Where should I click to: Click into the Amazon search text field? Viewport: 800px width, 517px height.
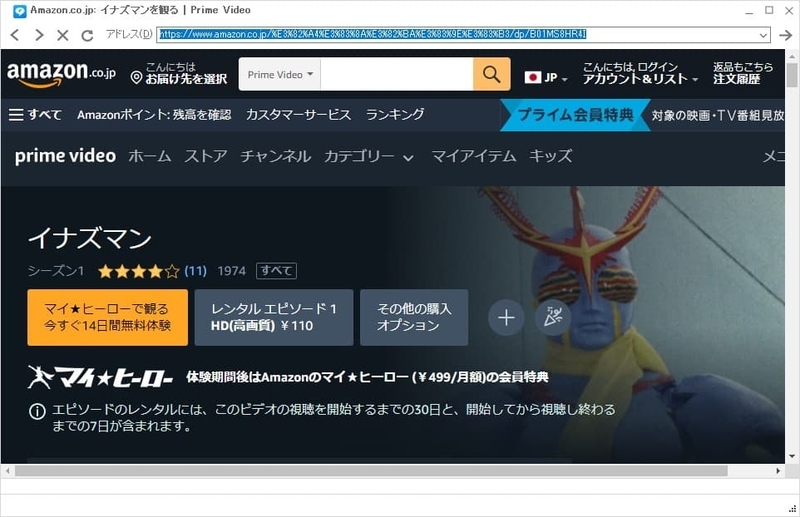click(x=397, y=75)
